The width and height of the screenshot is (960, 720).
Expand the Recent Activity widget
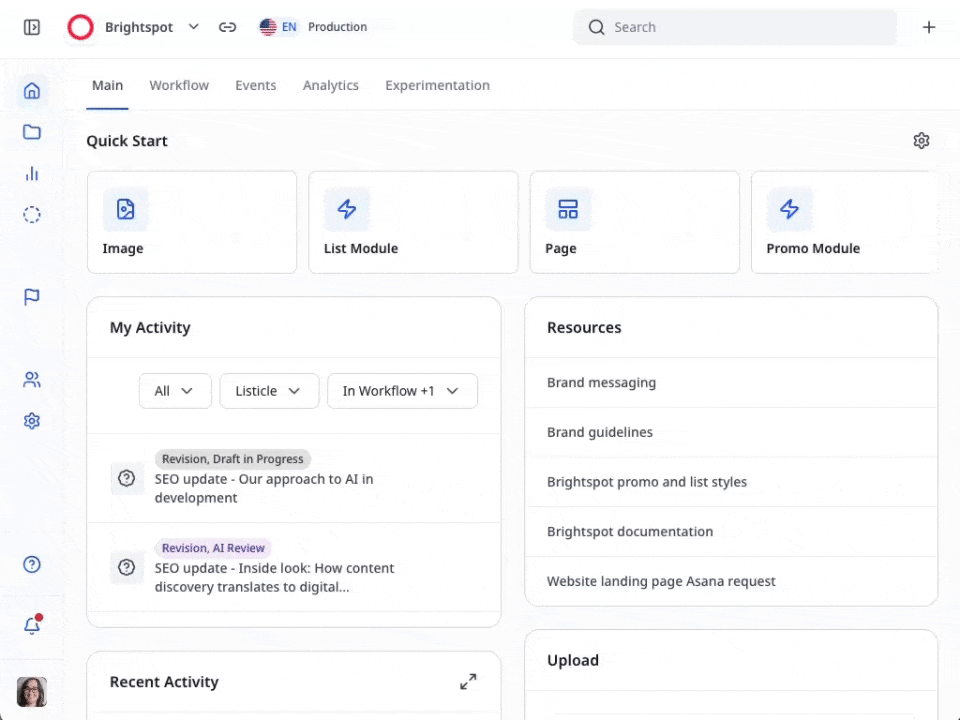[x=468, y=682]
